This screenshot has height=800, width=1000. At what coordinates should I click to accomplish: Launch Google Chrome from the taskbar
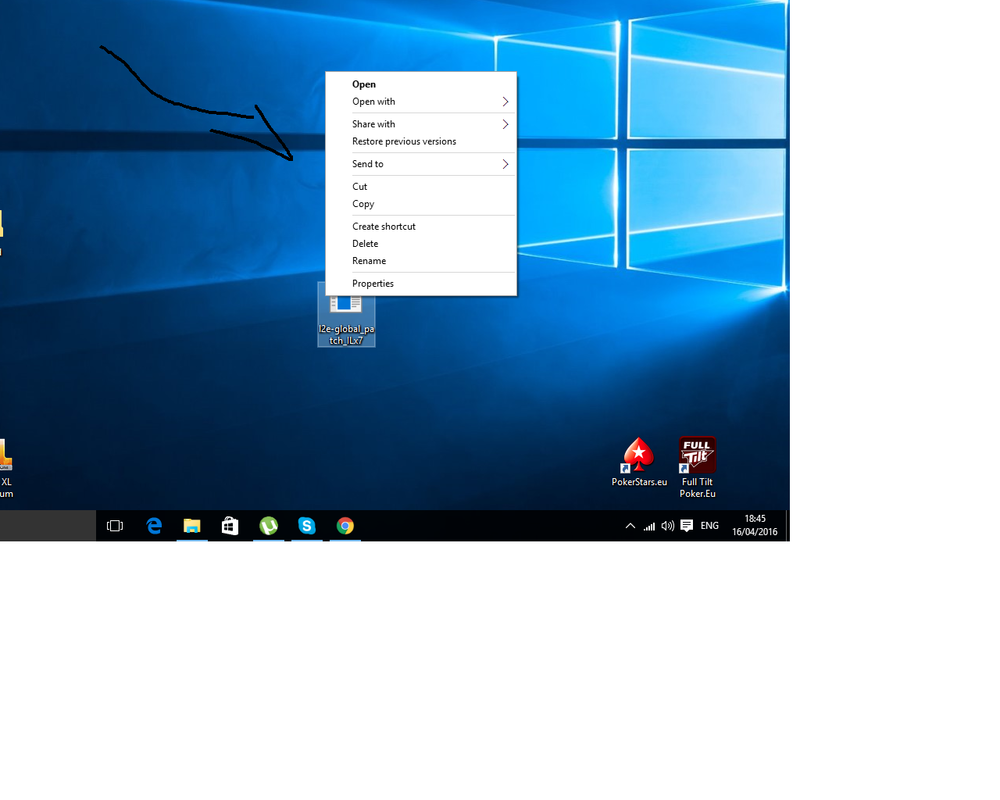tap(345, 526)
